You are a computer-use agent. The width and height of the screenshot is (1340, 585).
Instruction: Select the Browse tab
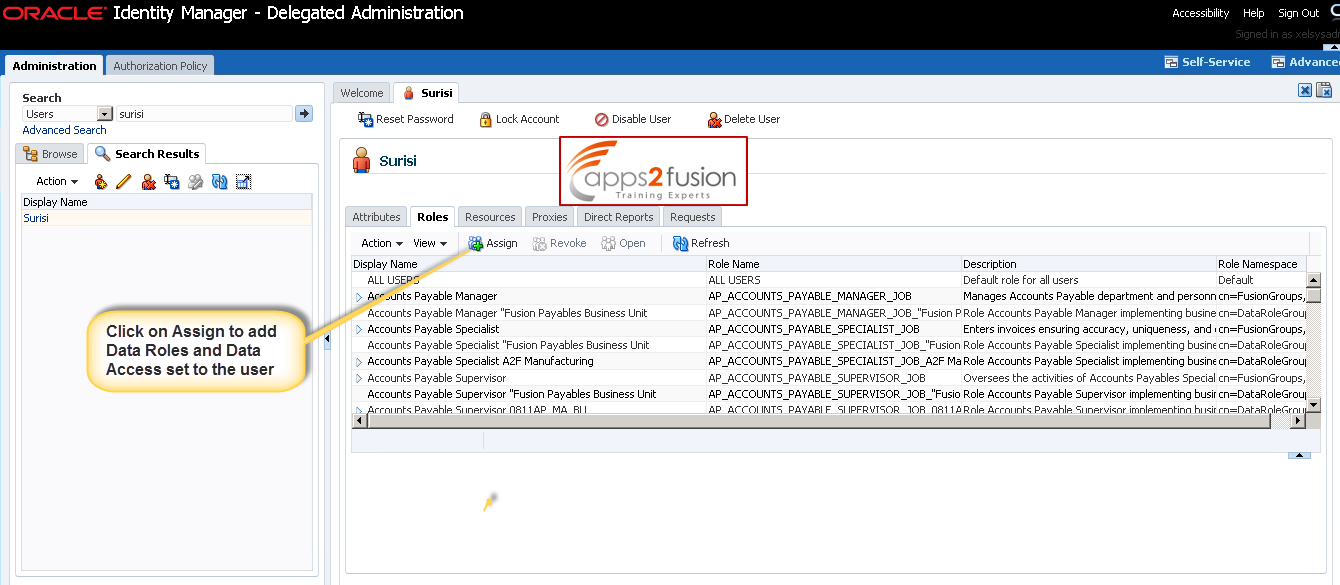tap(50, 154)
